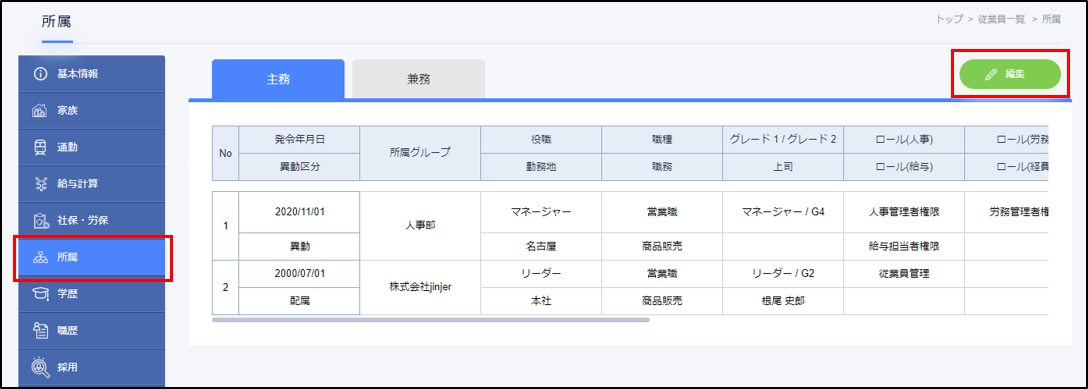The image size is (1088, 389).
Task: Click the 勤務地 column header
Action: pos(541,167)
